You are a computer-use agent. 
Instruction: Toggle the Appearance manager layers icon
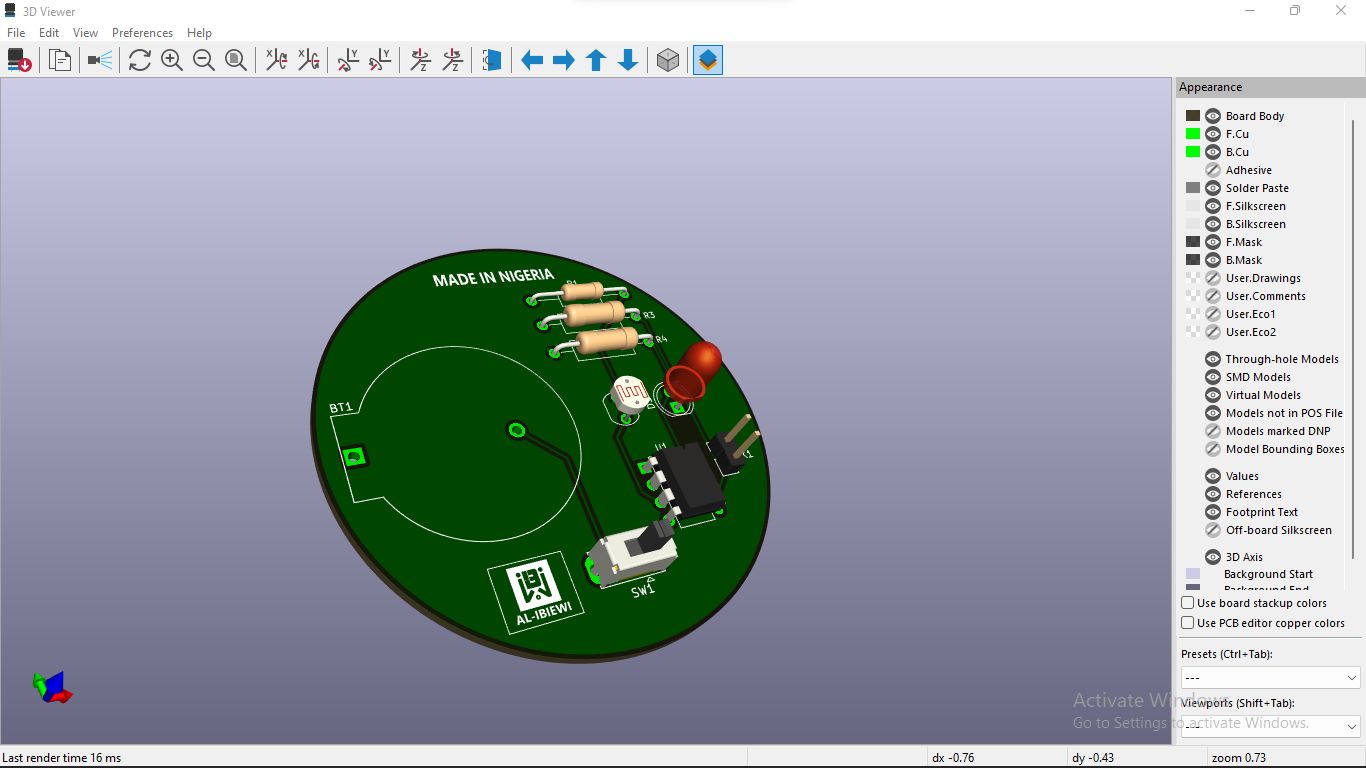point(708,61)
